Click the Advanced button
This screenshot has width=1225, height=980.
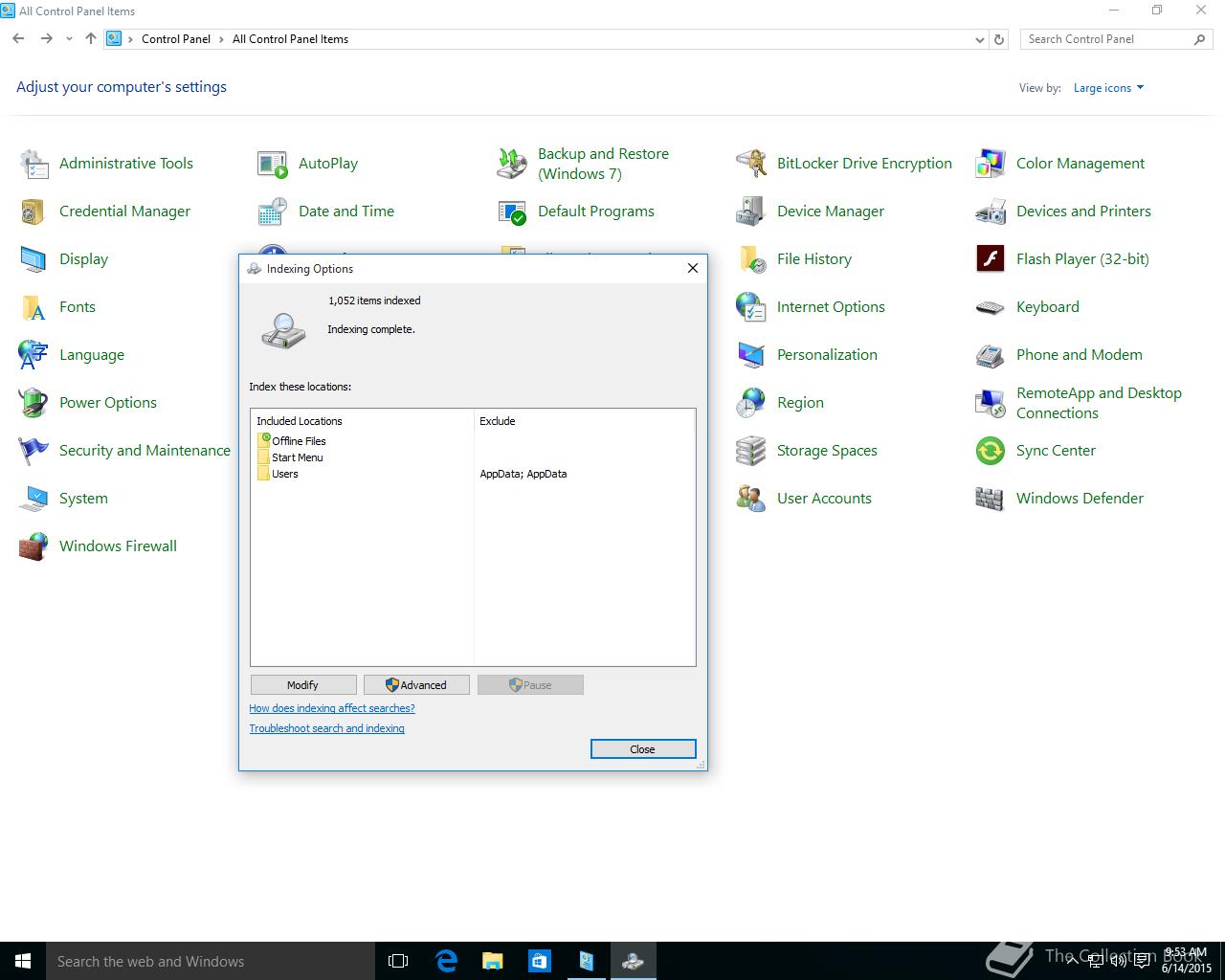click(416, 685)
